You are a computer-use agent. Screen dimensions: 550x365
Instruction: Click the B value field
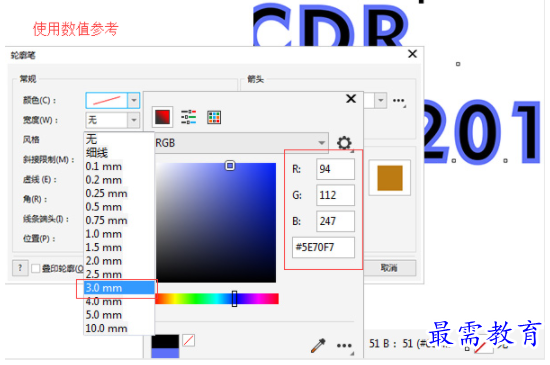(x=335, y=221)
